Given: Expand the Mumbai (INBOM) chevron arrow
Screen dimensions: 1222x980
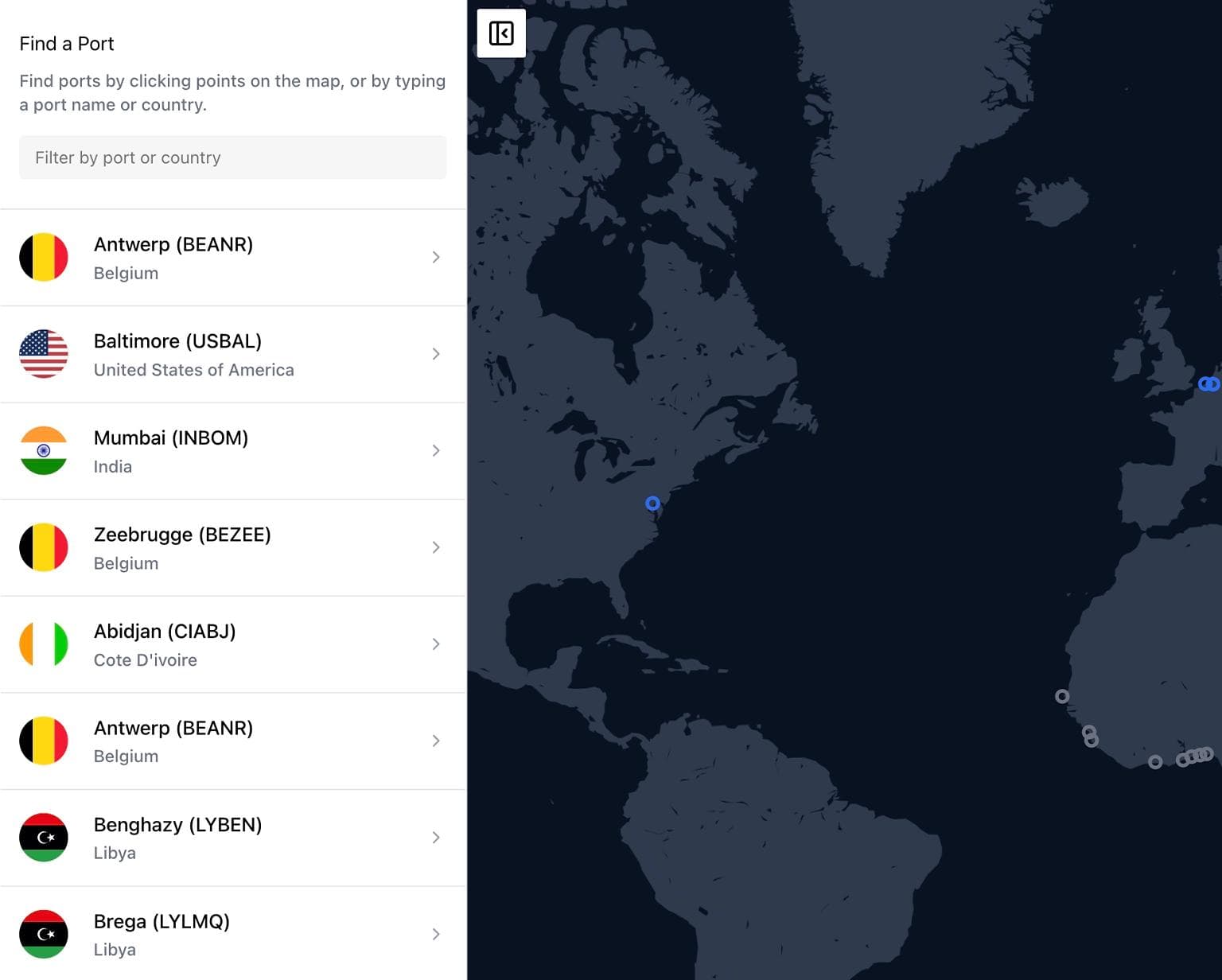Looking at the screenshot, I should [x=436, y=450].
